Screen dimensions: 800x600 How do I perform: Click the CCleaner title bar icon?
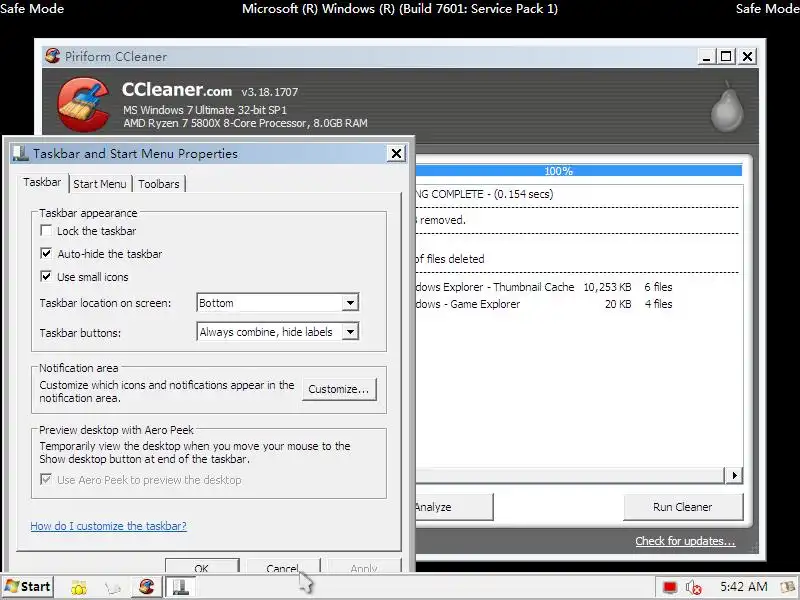pyautogui.click(x=52, y=56)
